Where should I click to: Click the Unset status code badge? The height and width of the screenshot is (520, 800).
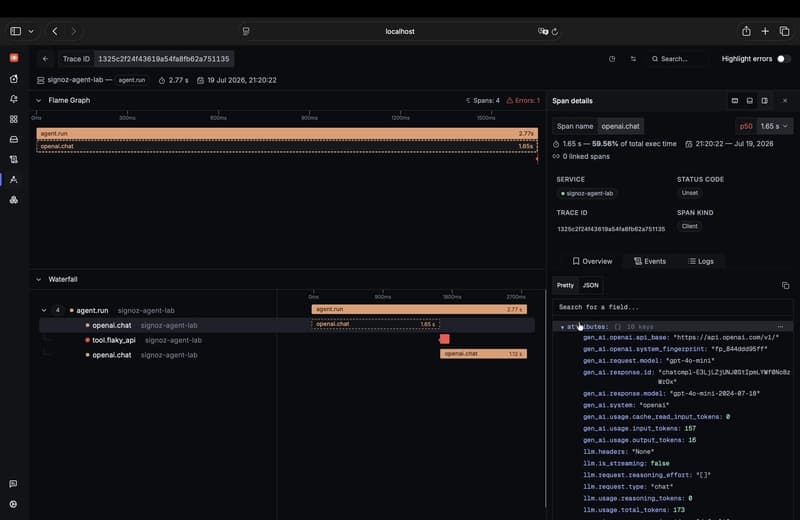pos(689,193)
